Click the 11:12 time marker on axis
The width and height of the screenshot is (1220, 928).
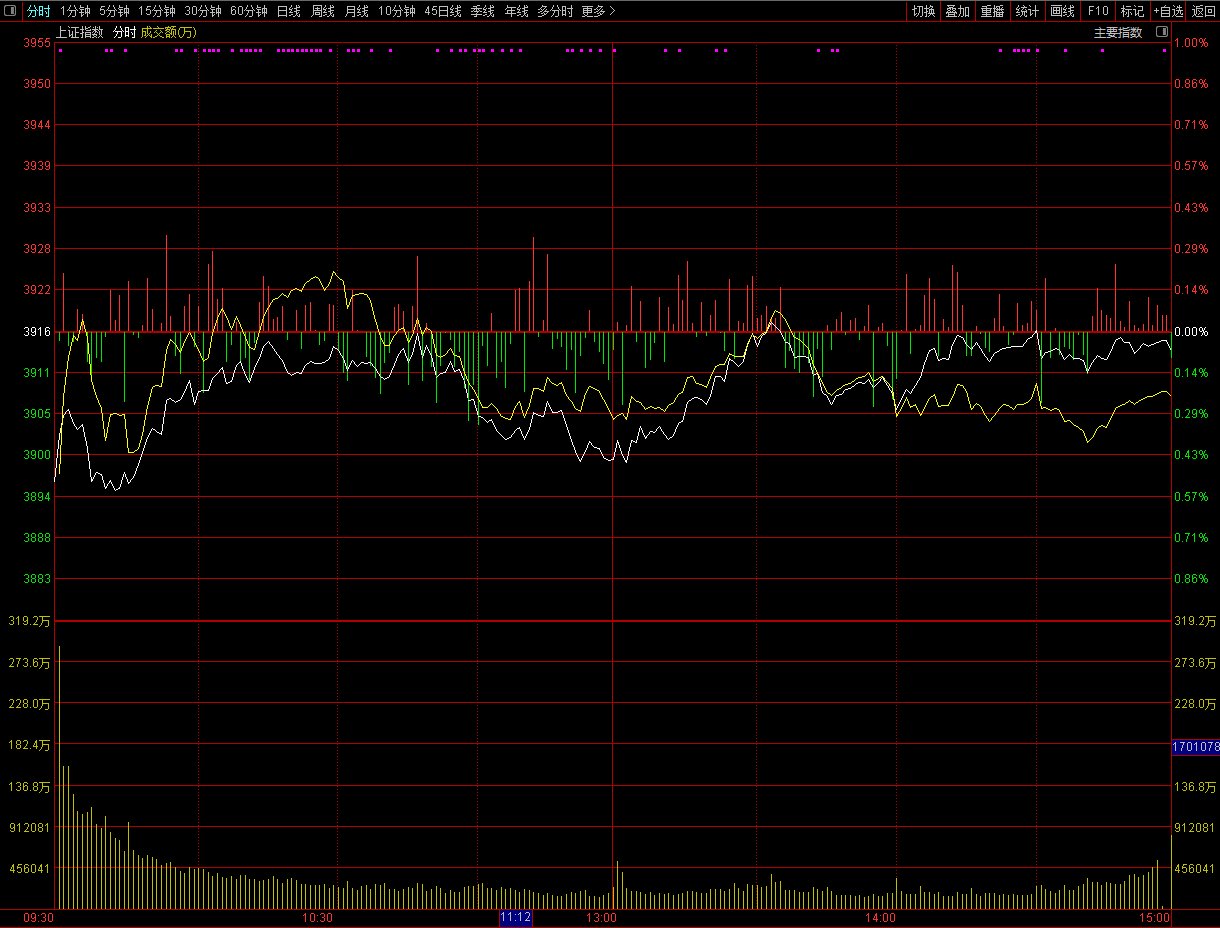point(516,917)
